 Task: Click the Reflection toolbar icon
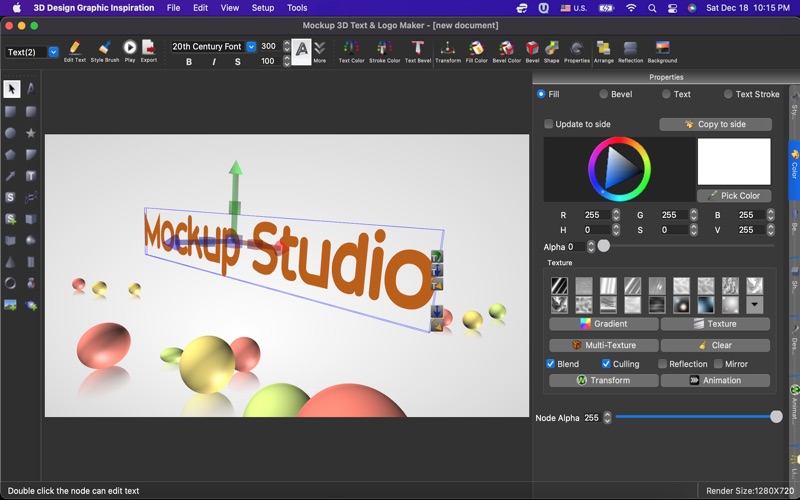(631, 52)
